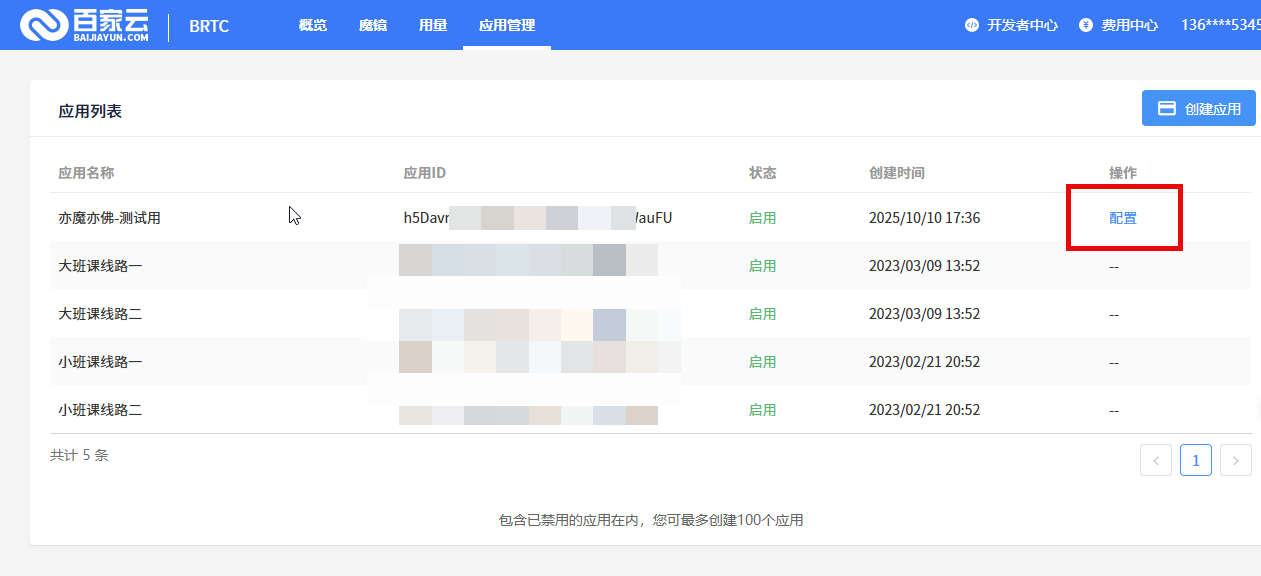Click the card icon in 创建应用 button

point(1166,109)
